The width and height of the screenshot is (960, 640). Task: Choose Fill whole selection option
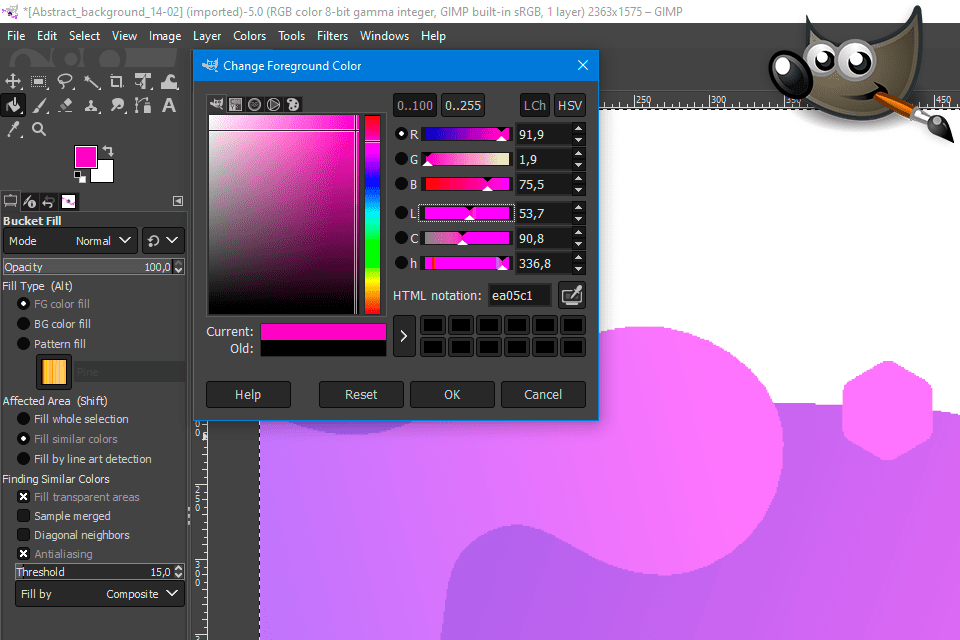23,419
